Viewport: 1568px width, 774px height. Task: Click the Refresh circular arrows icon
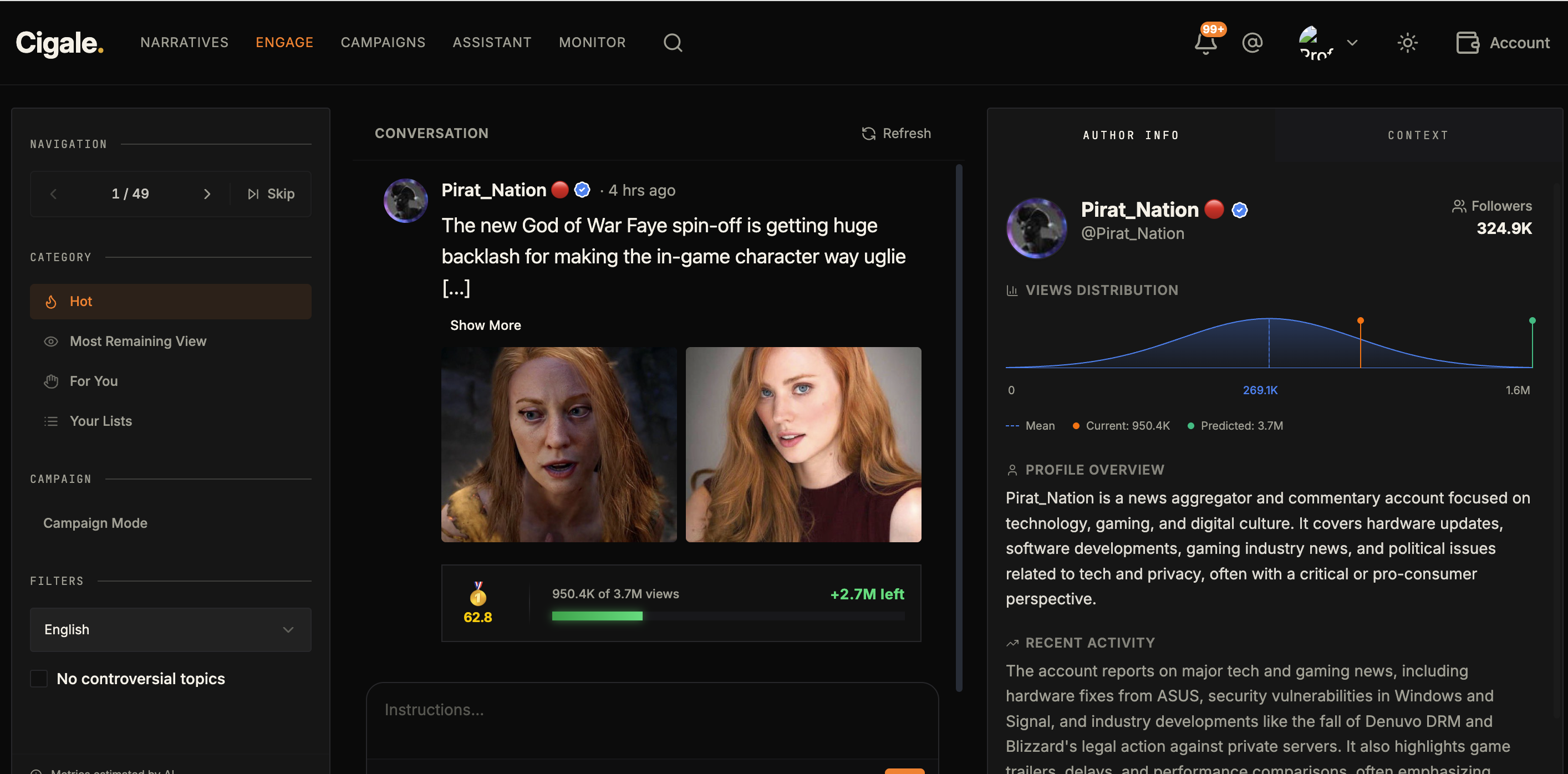tap(869, 133)
